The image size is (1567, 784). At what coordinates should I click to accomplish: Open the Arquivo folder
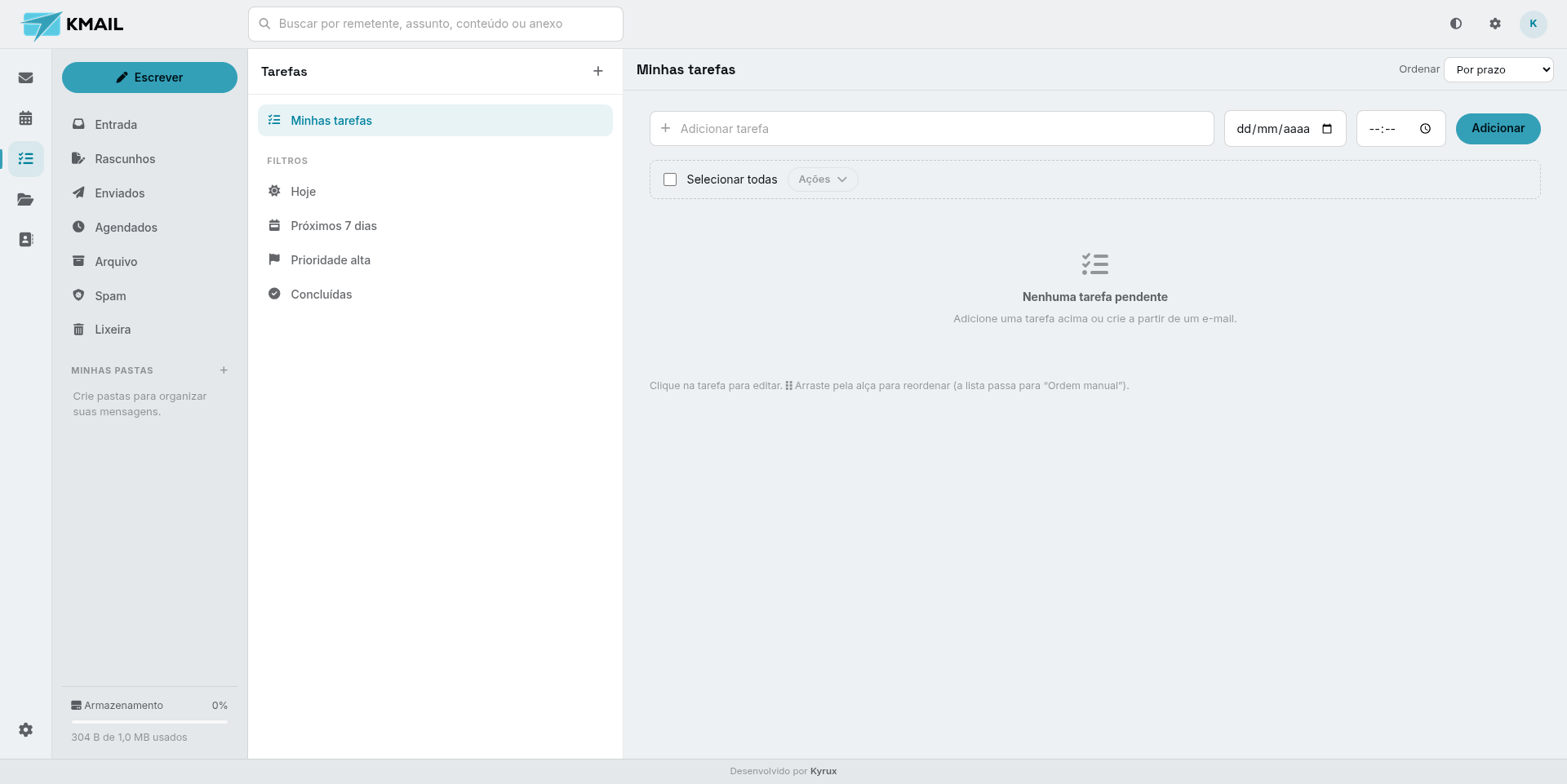[149, 262]
